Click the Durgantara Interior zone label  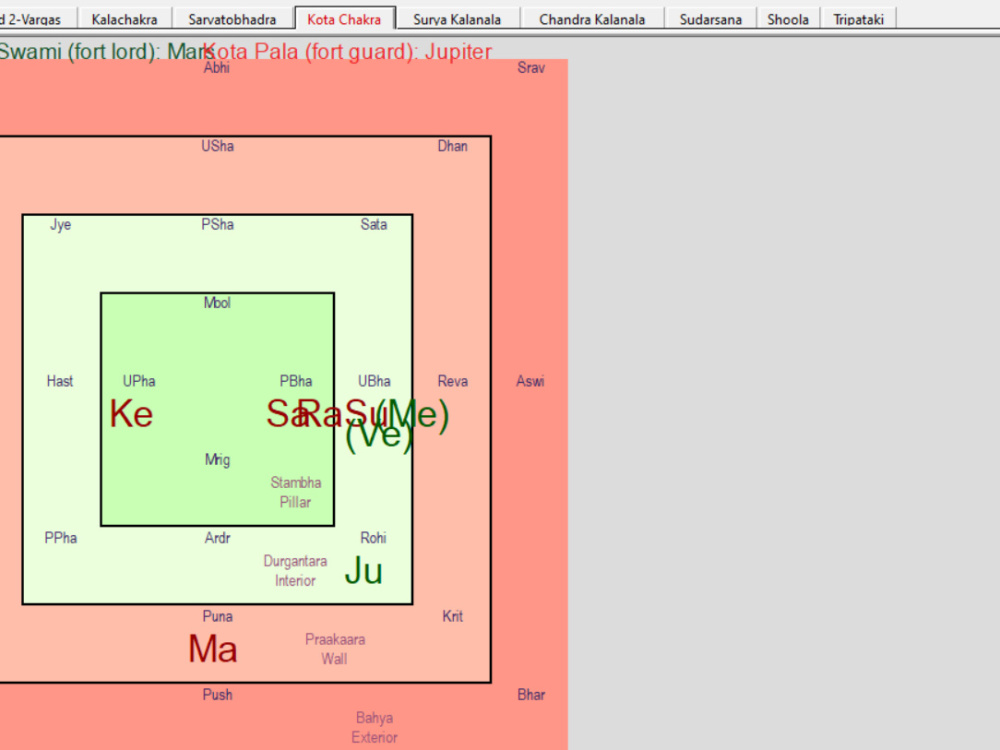[295, 571]
